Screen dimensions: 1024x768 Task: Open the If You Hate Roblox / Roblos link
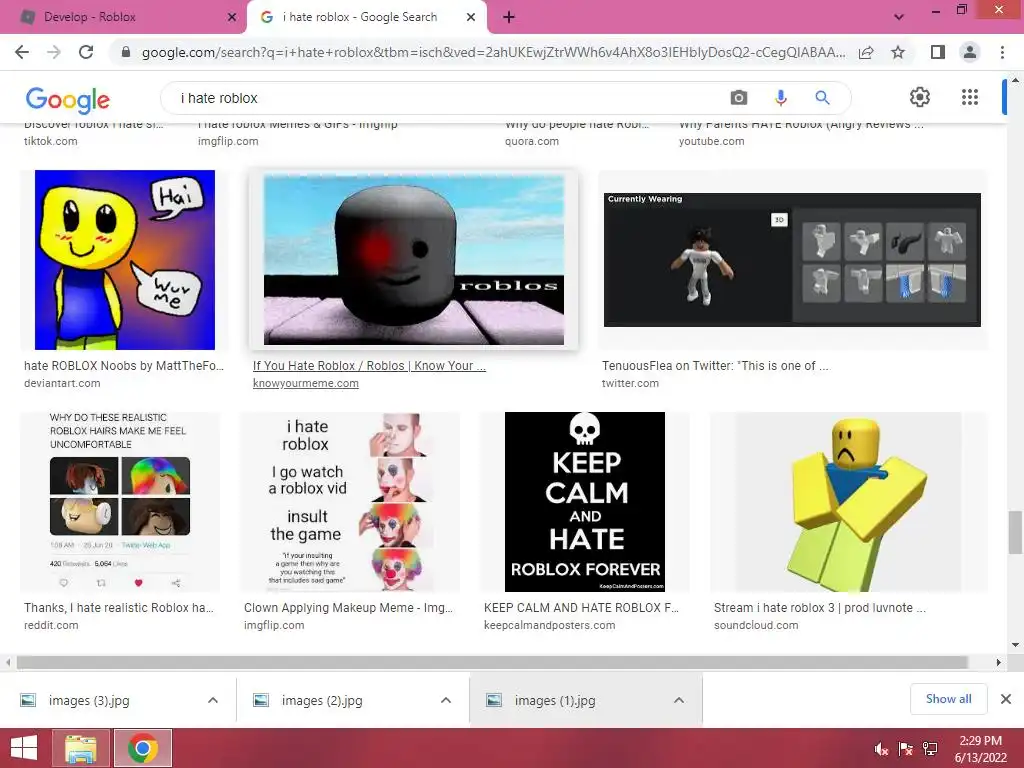pos(369,366)
